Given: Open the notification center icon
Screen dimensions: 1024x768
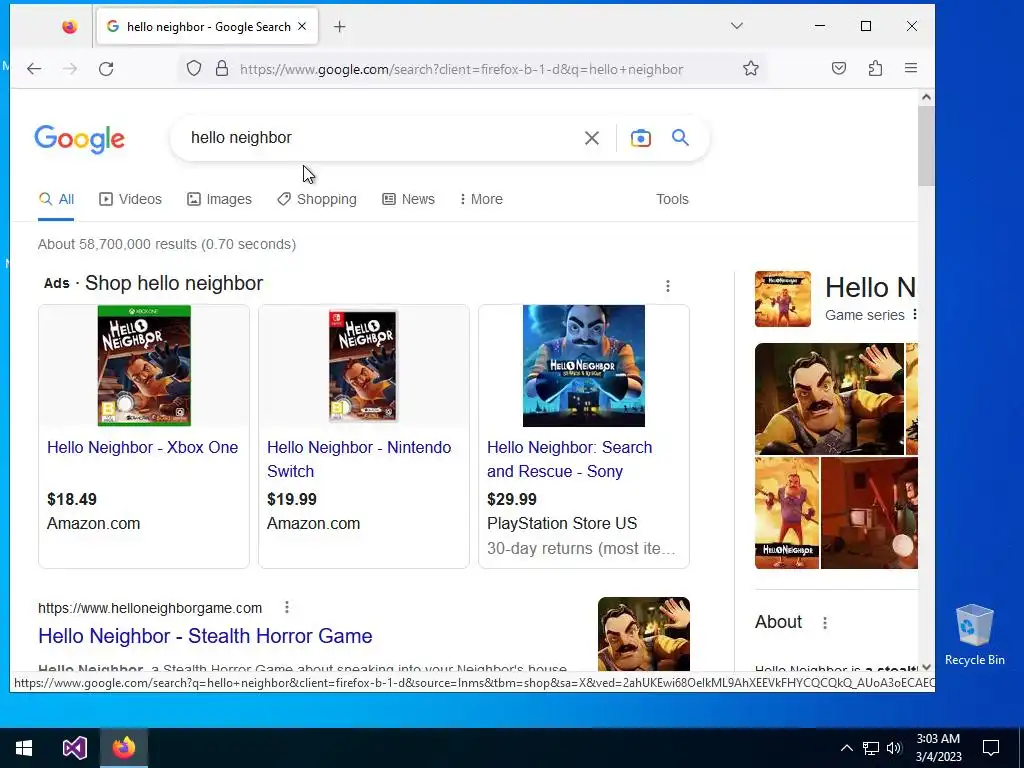Looking at the screenshot, I should click(991, 748).
